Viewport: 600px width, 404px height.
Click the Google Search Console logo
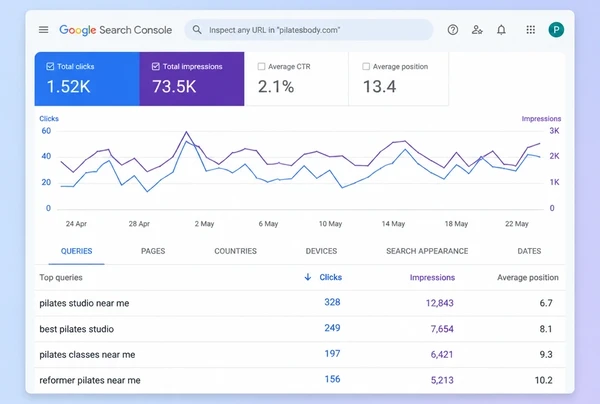(x=116, y=30)
